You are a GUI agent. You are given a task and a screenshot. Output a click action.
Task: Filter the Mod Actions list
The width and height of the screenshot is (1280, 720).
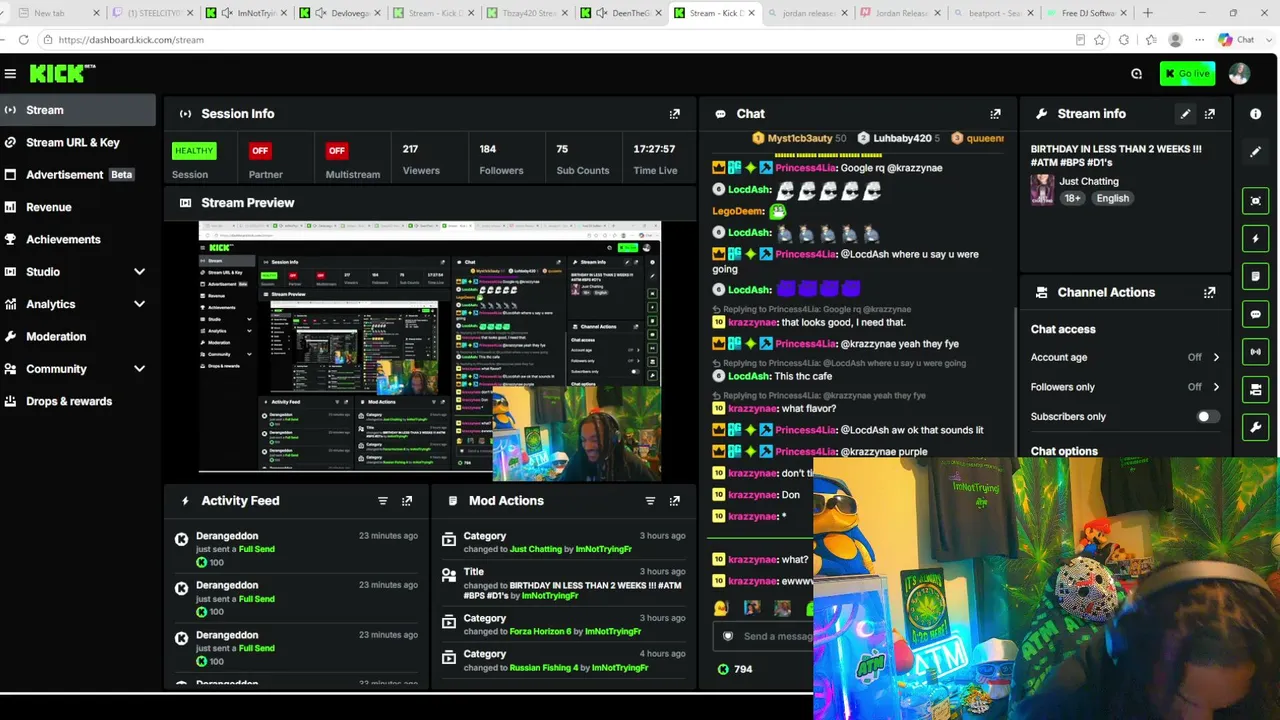650,501
